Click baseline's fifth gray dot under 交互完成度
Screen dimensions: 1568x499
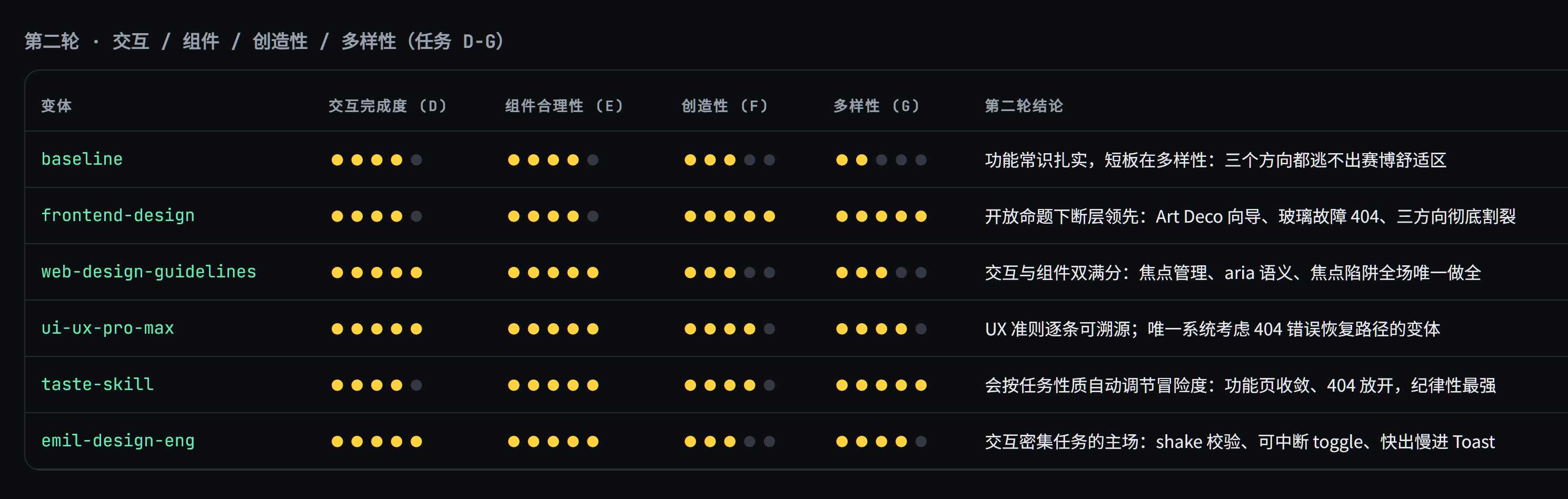click(x=416, y=160)
